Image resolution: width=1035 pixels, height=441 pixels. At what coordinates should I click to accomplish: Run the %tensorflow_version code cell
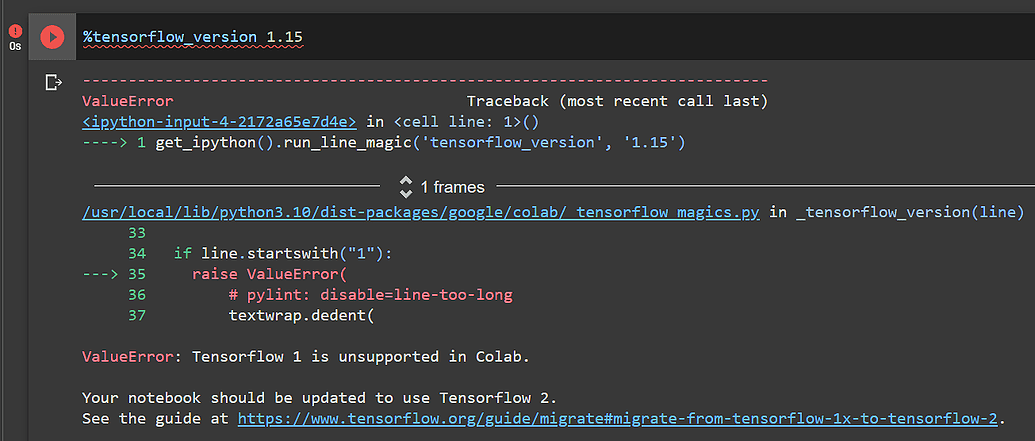pyautogui.click(x=52, y=37)
